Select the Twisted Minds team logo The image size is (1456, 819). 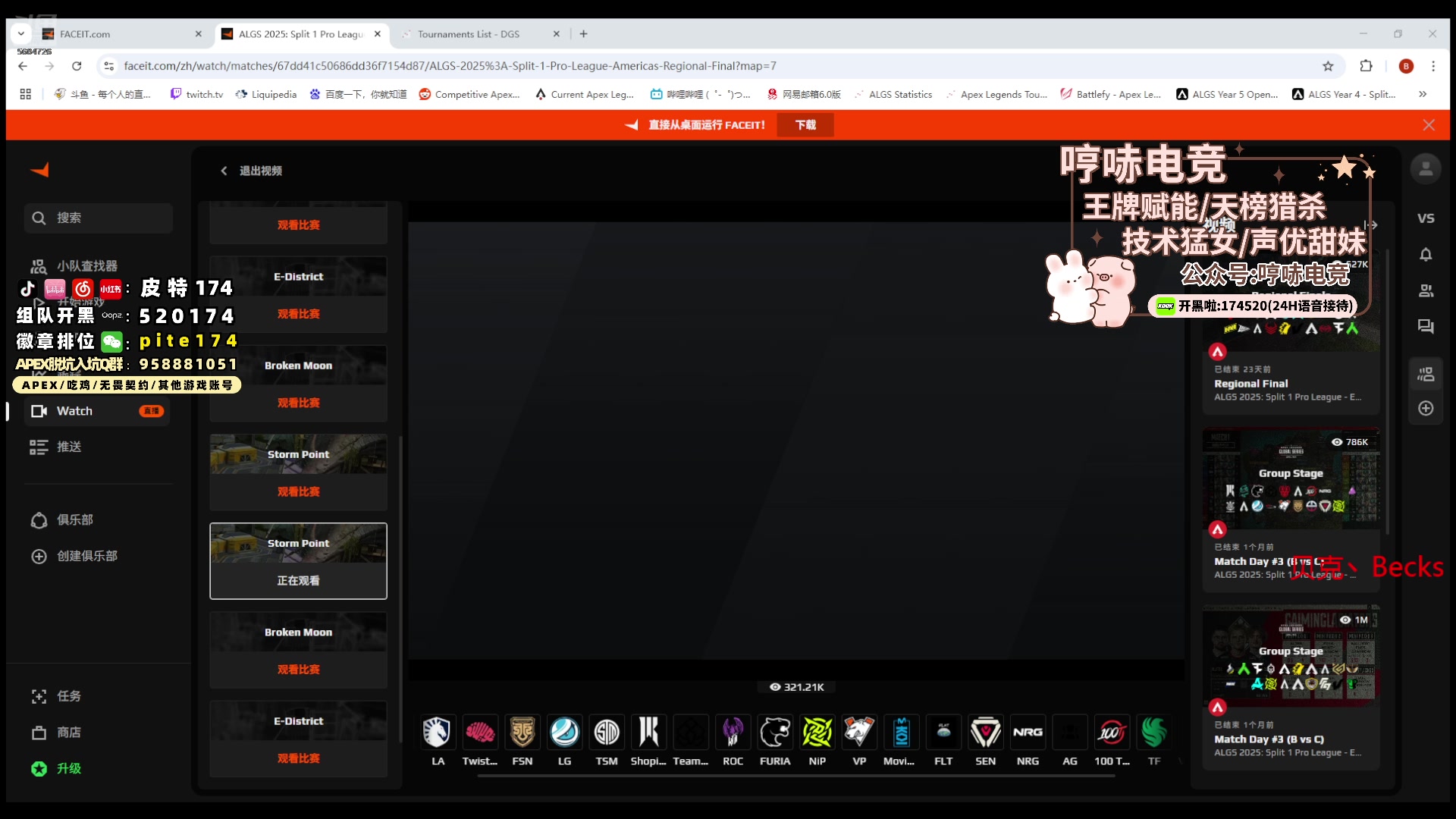point(480,733)
